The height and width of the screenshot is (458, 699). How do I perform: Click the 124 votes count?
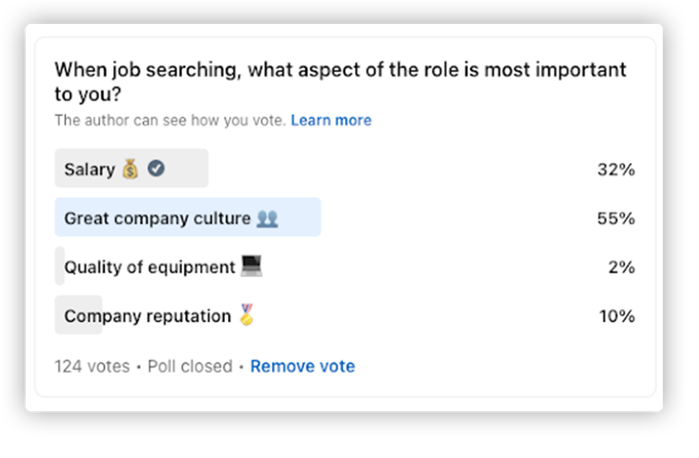click(x=92, y=366)
